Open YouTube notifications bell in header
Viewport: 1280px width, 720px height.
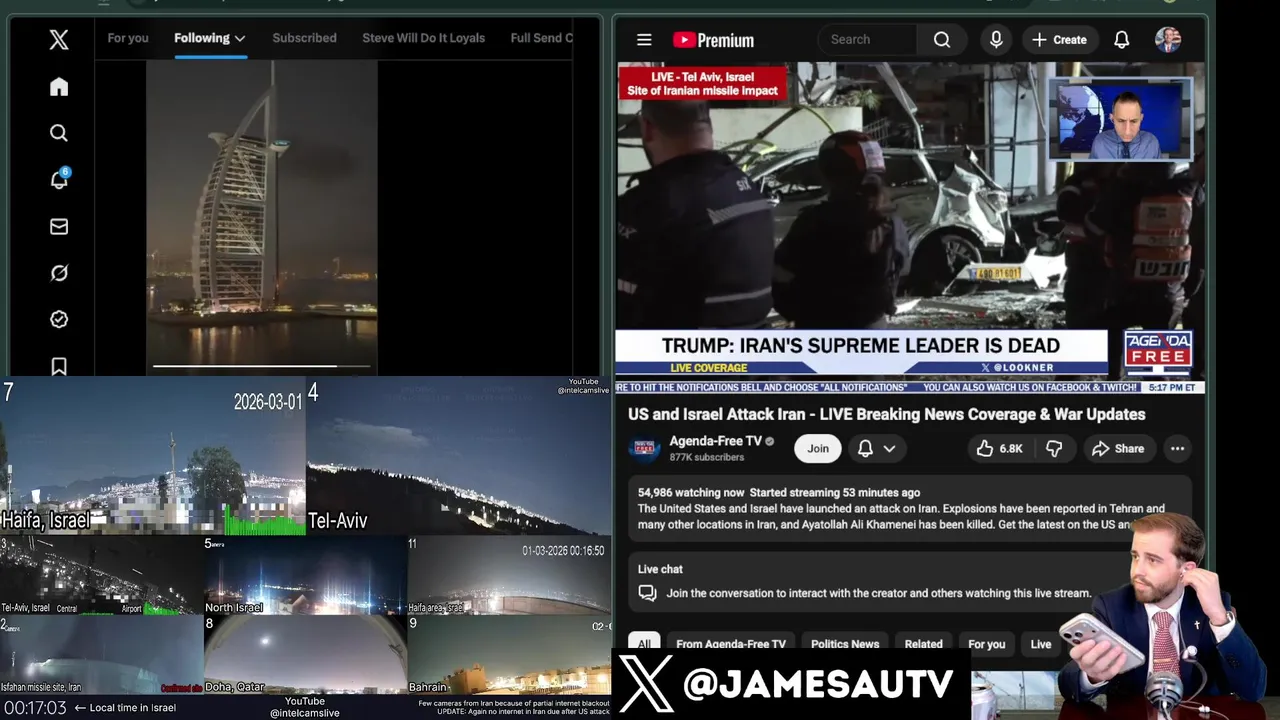coord(1122,40)
